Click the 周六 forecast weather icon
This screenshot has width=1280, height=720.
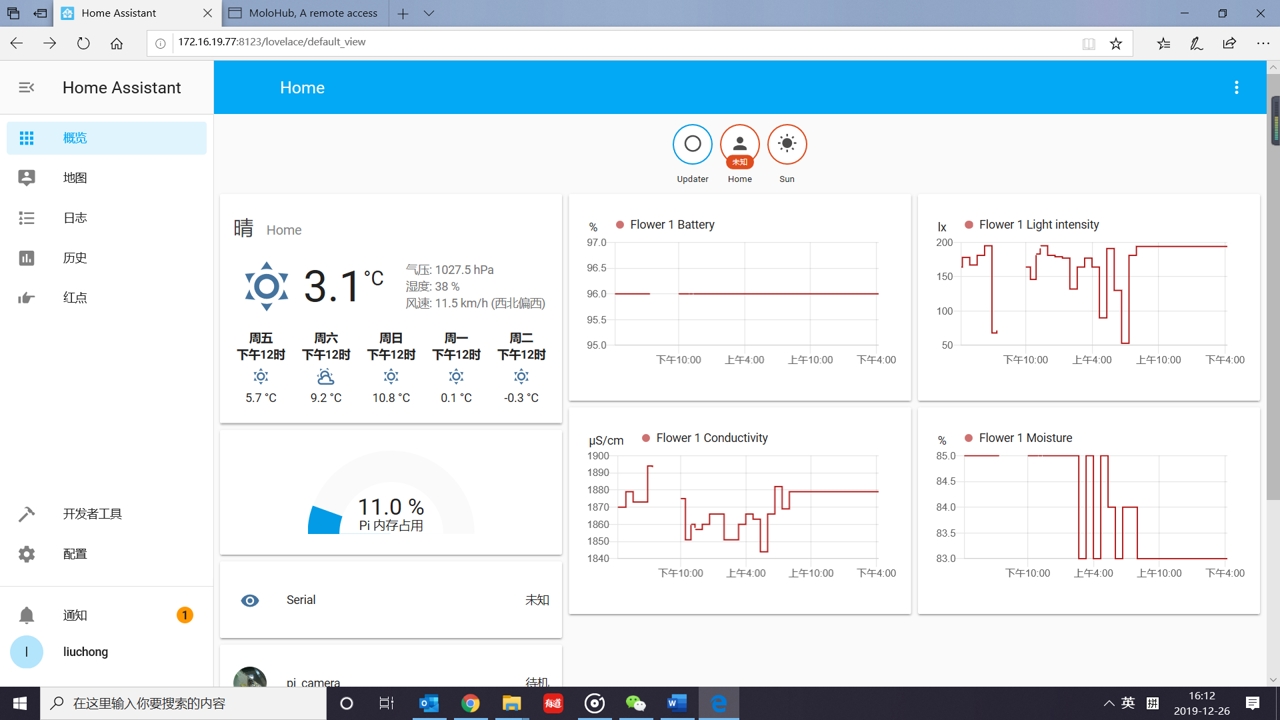point(326,377)
